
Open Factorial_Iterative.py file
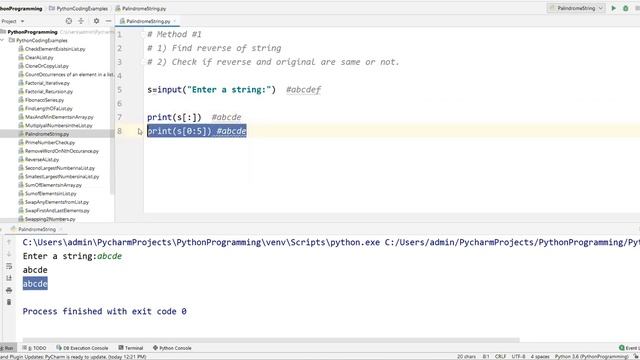tap(47, 83)
